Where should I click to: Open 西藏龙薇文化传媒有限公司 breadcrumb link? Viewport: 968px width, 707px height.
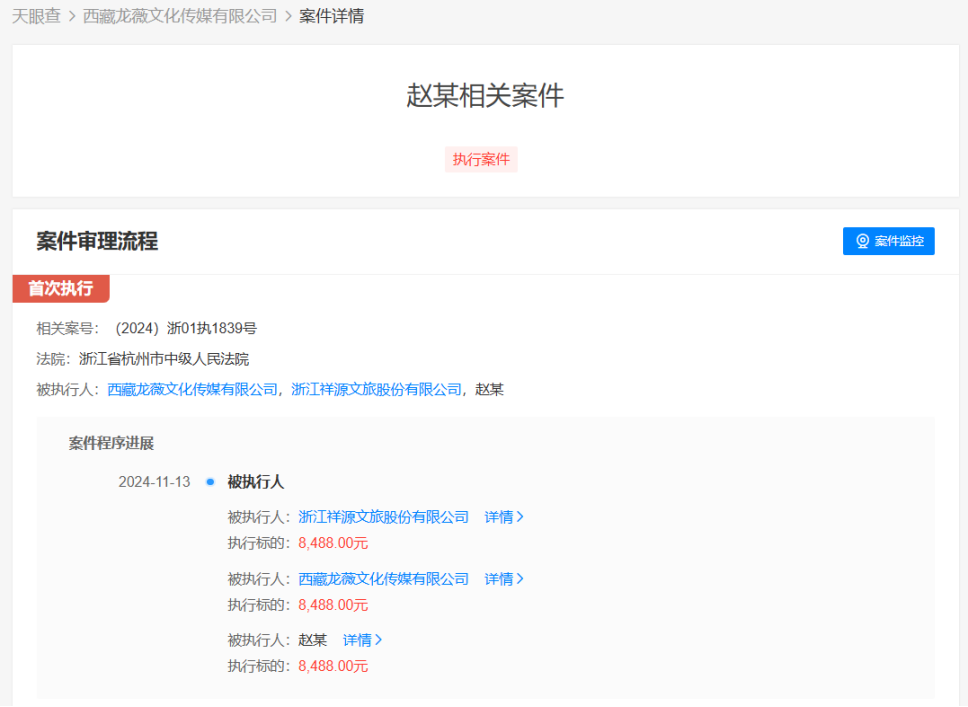coord(180,16)
